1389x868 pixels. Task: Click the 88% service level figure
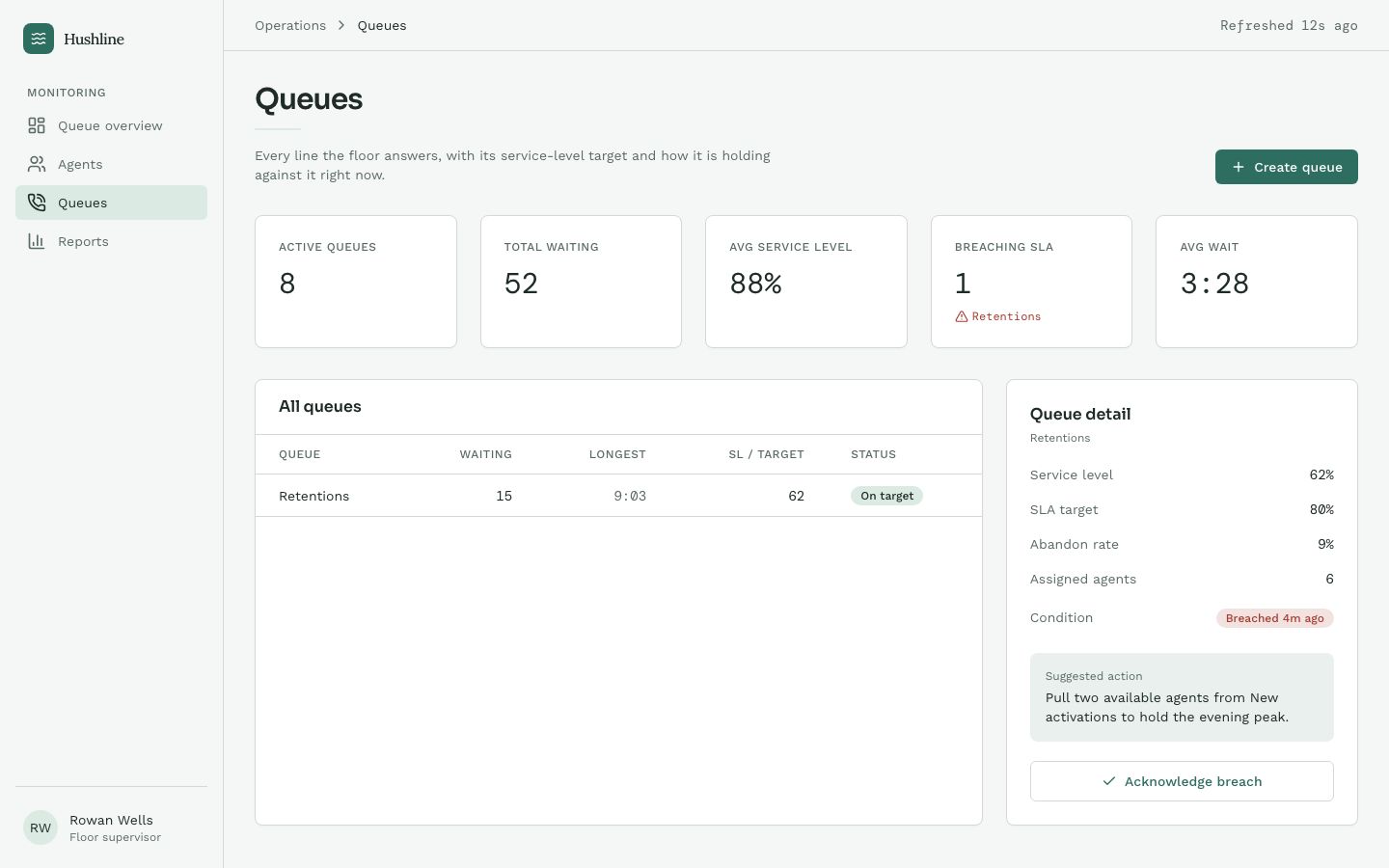click(755, 283)
